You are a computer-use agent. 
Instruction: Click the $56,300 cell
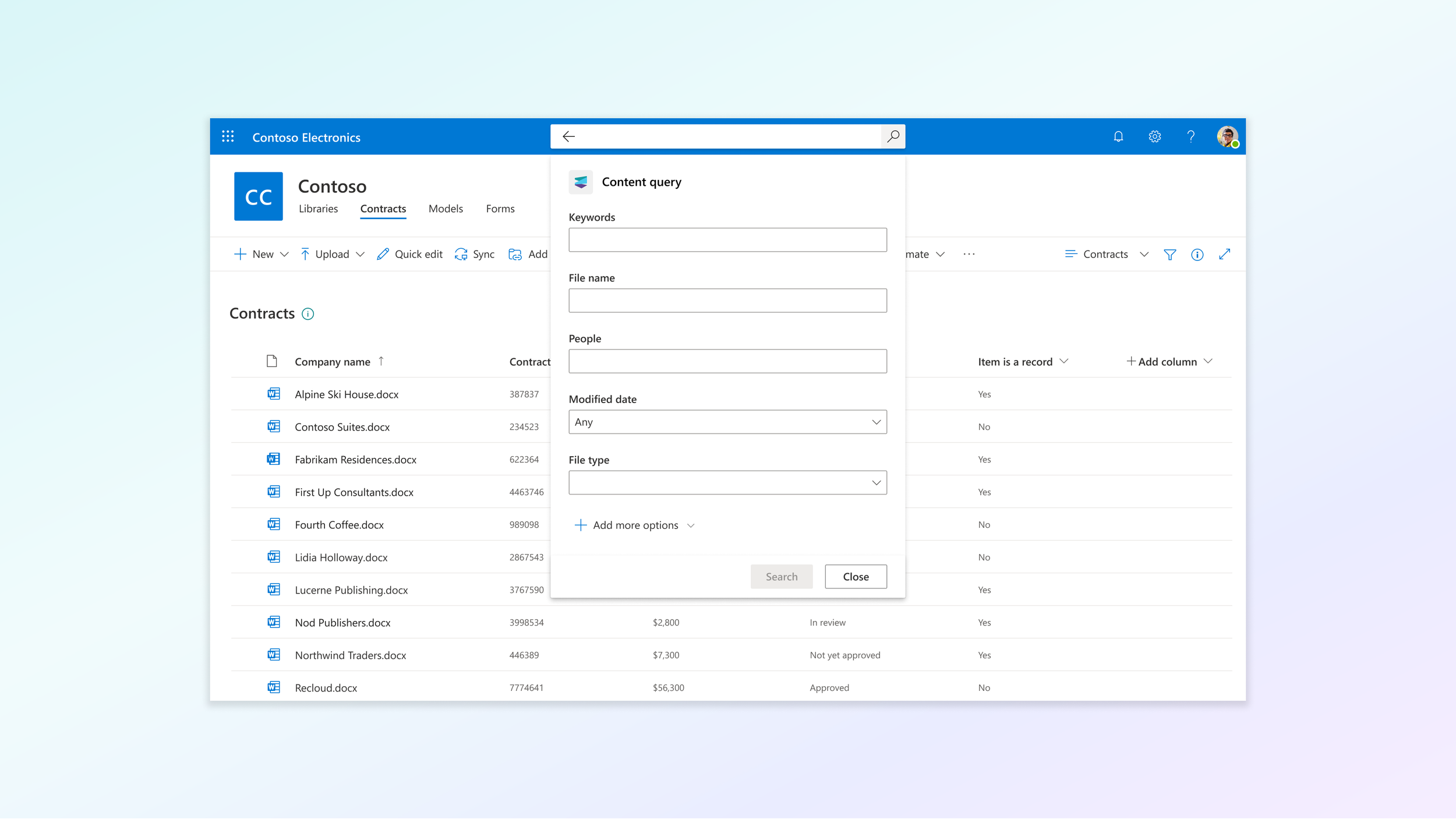pos(669,688)
